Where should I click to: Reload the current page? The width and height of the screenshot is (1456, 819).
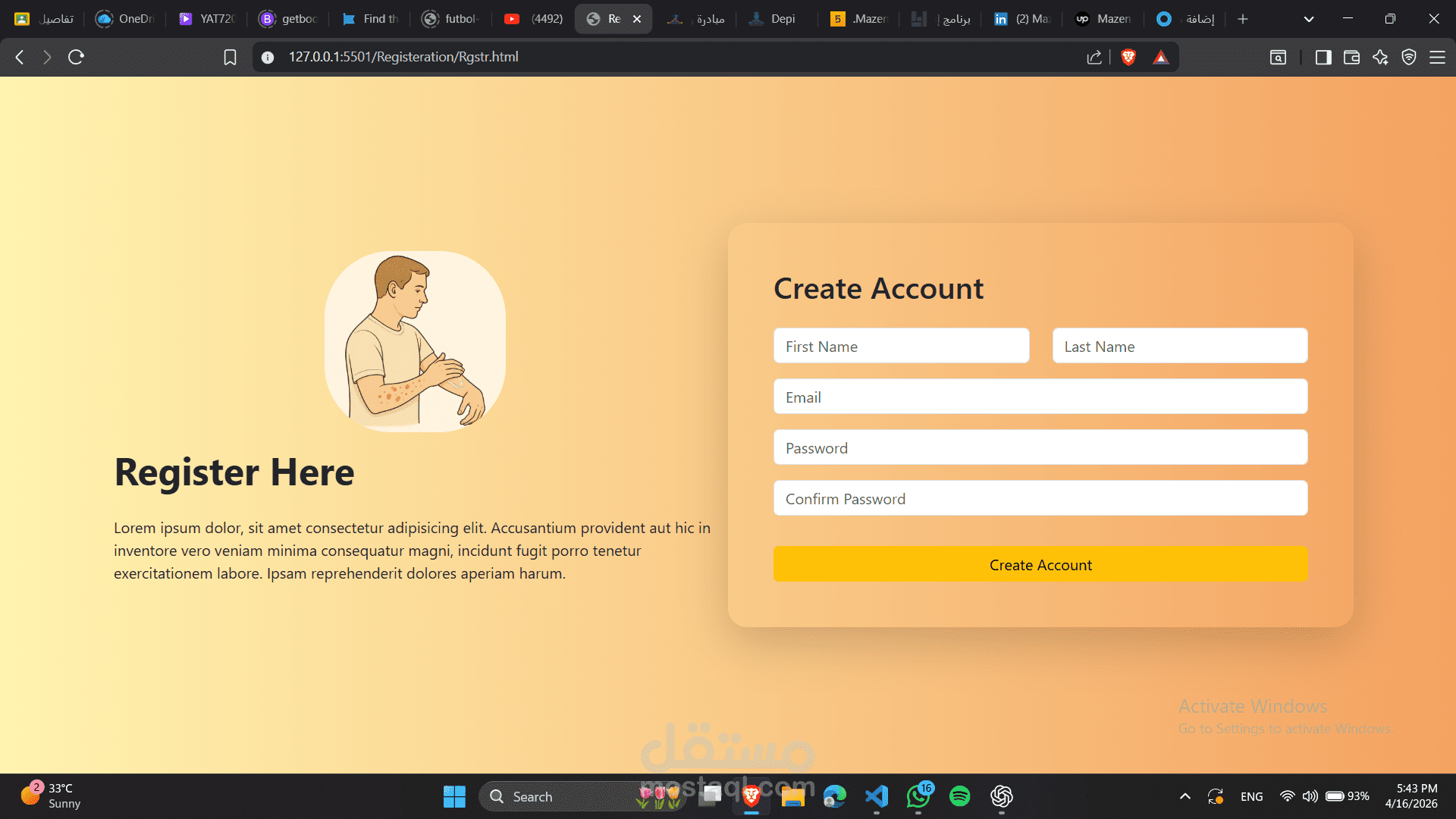point(76,57)
